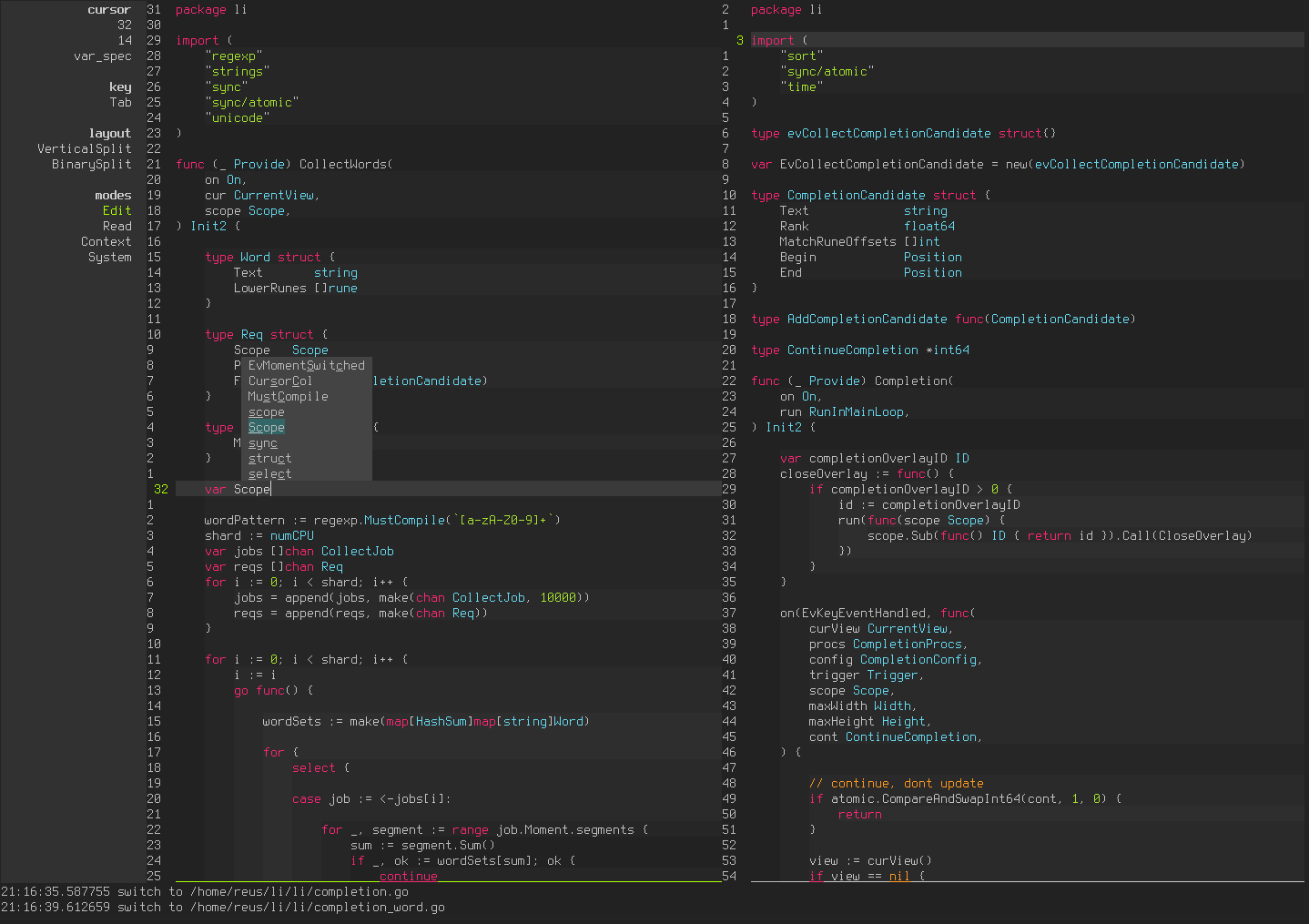The width and height of the screenshot is (1309, 924).
Task: Click float64 type of Rank field
Action: pyautogui.click(x=929, y=226)
